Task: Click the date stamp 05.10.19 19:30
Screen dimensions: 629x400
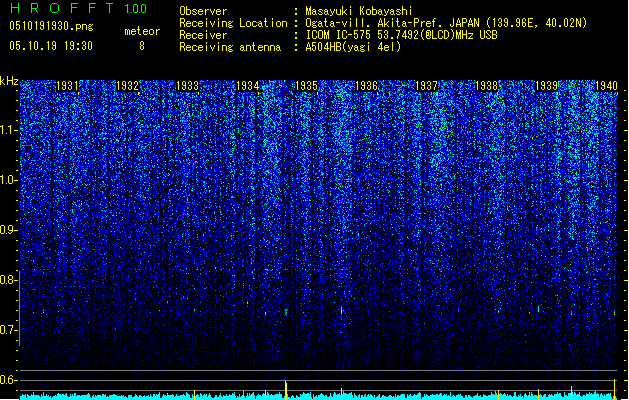Action: pos(51,46)
